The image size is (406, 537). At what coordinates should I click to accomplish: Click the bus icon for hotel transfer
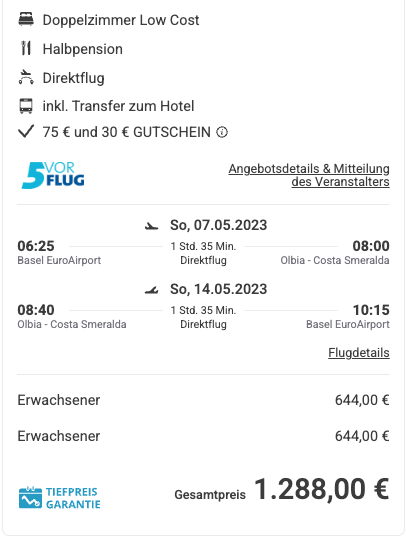(26, 106)
